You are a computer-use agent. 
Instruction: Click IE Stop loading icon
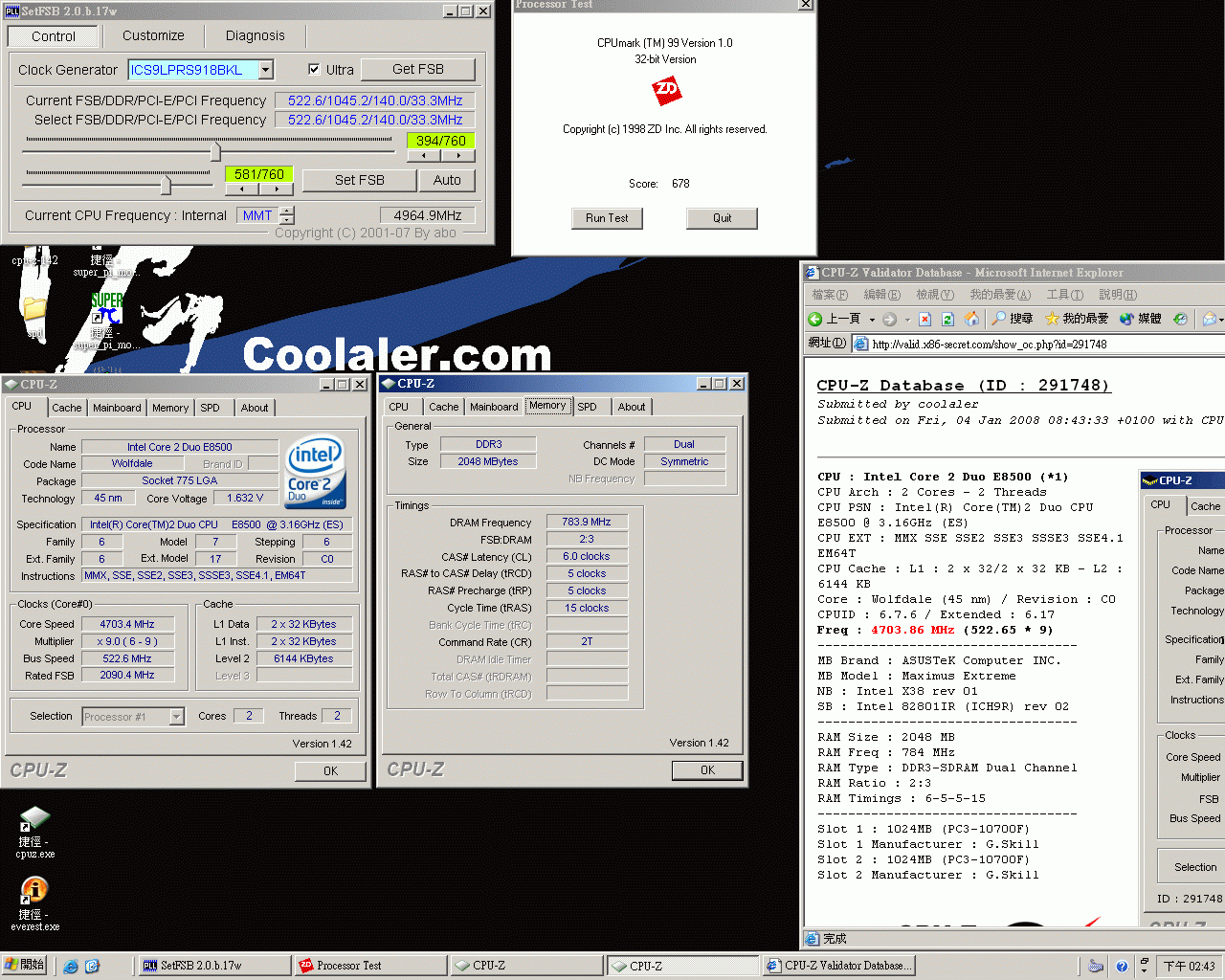[x=924, y=319]
